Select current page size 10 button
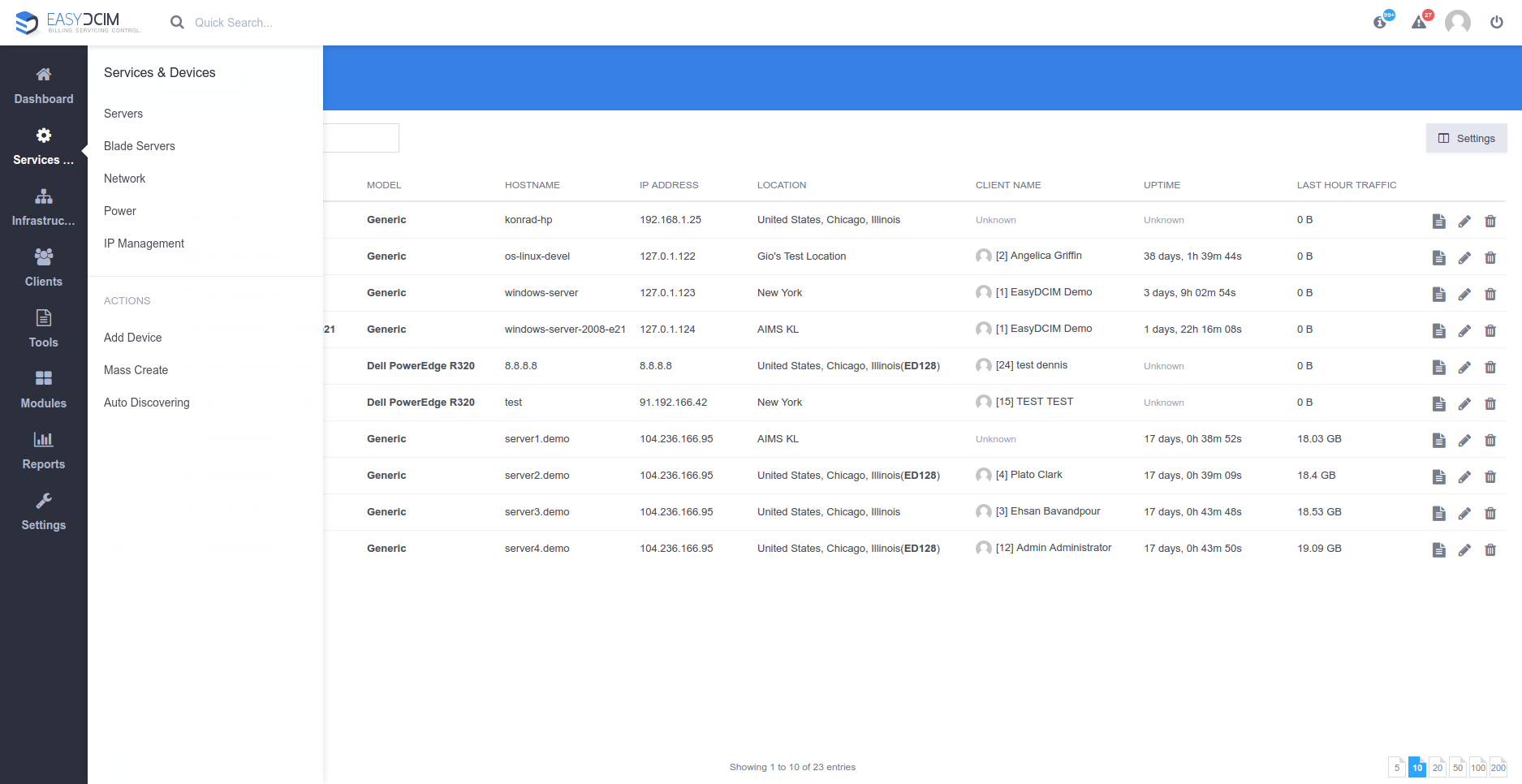Screen dimensions: 1522x784 click(x=1417, y=767)
